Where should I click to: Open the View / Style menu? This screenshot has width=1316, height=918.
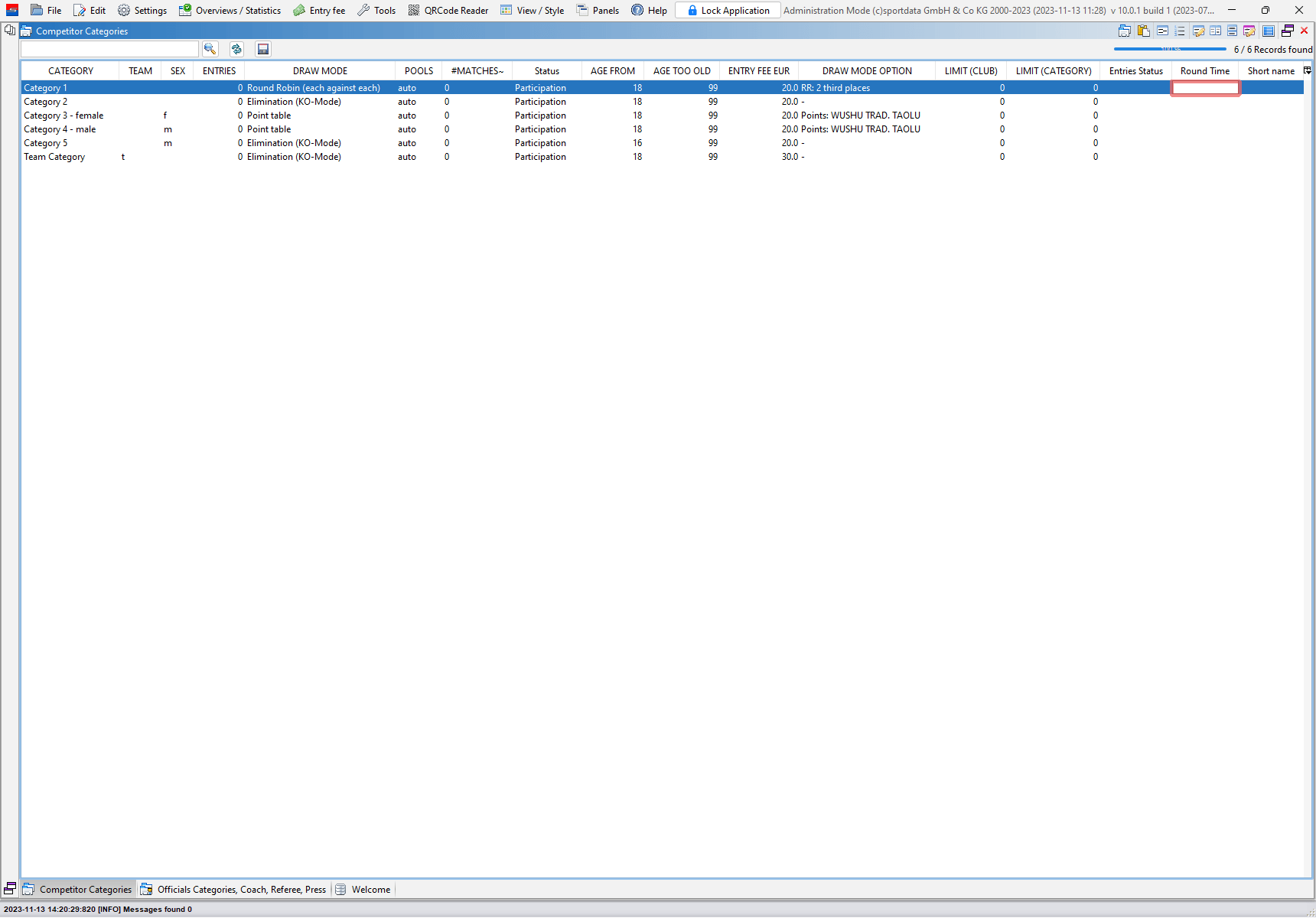(x=533, y=11)
